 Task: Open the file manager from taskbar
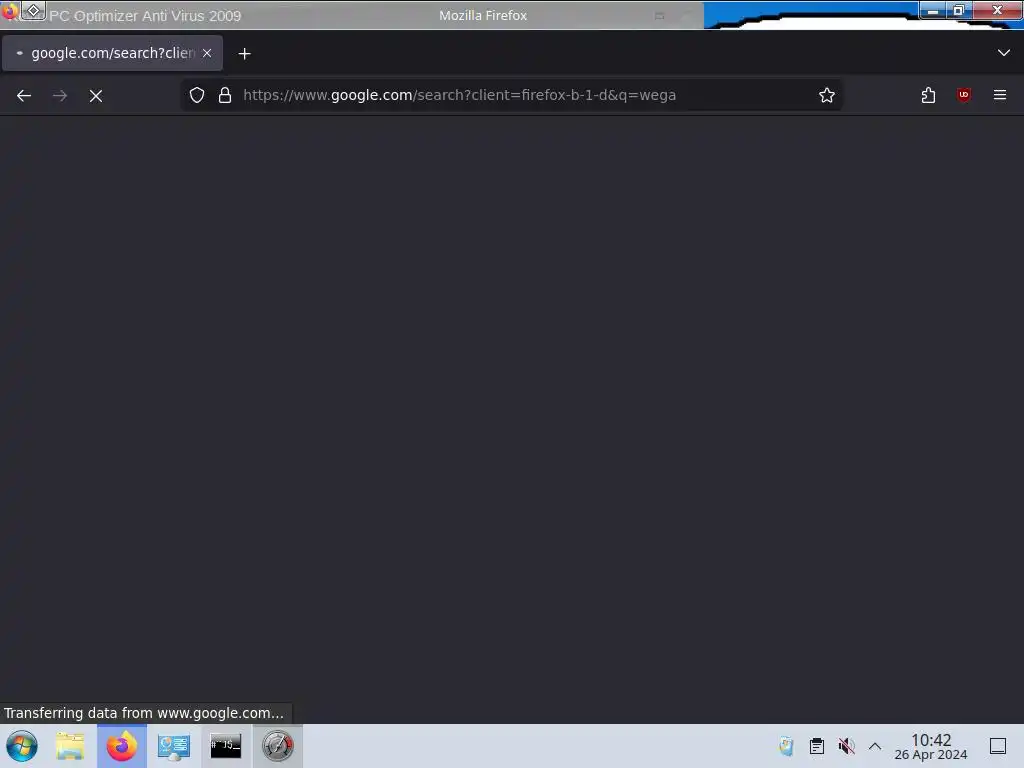(70, 746)
